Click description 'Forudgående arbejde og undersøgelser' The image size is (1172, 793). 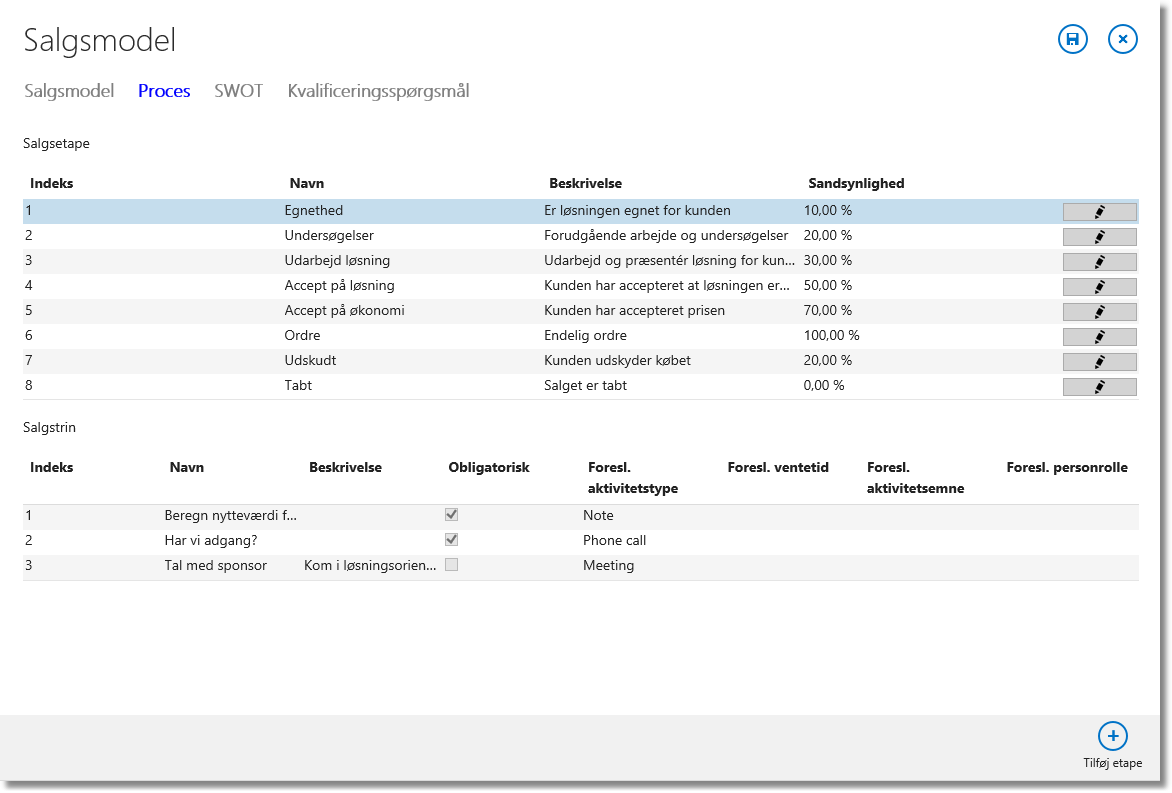click(x=666, y=235)
